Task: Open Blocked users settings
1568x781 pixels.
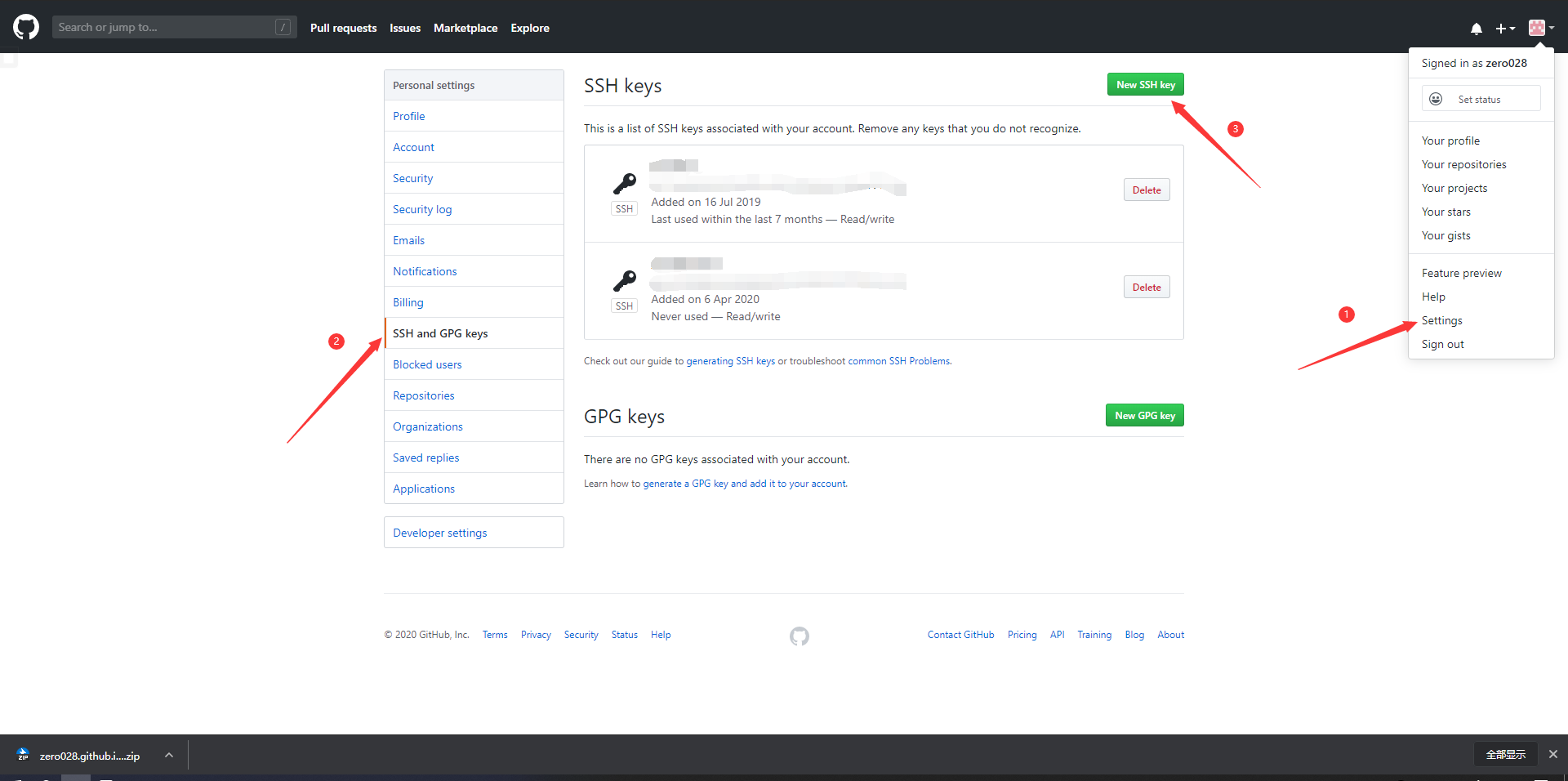Action: point(474,364)
